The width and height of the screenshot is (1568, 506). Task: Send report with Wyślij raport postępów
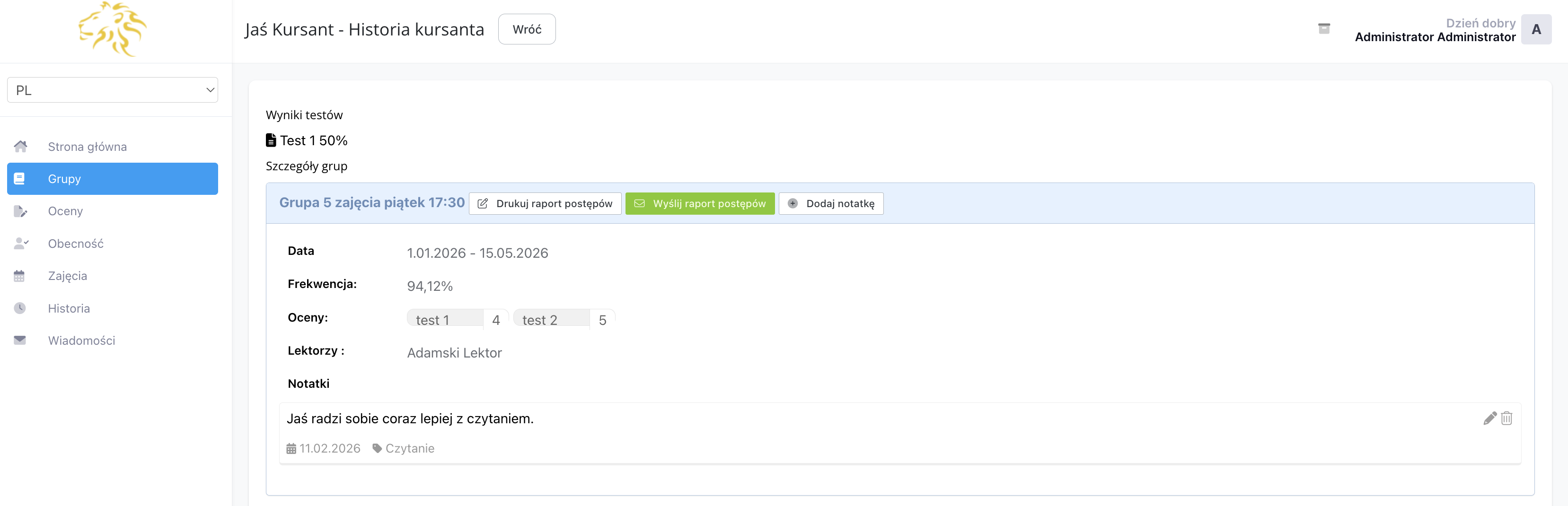[700, 204]
